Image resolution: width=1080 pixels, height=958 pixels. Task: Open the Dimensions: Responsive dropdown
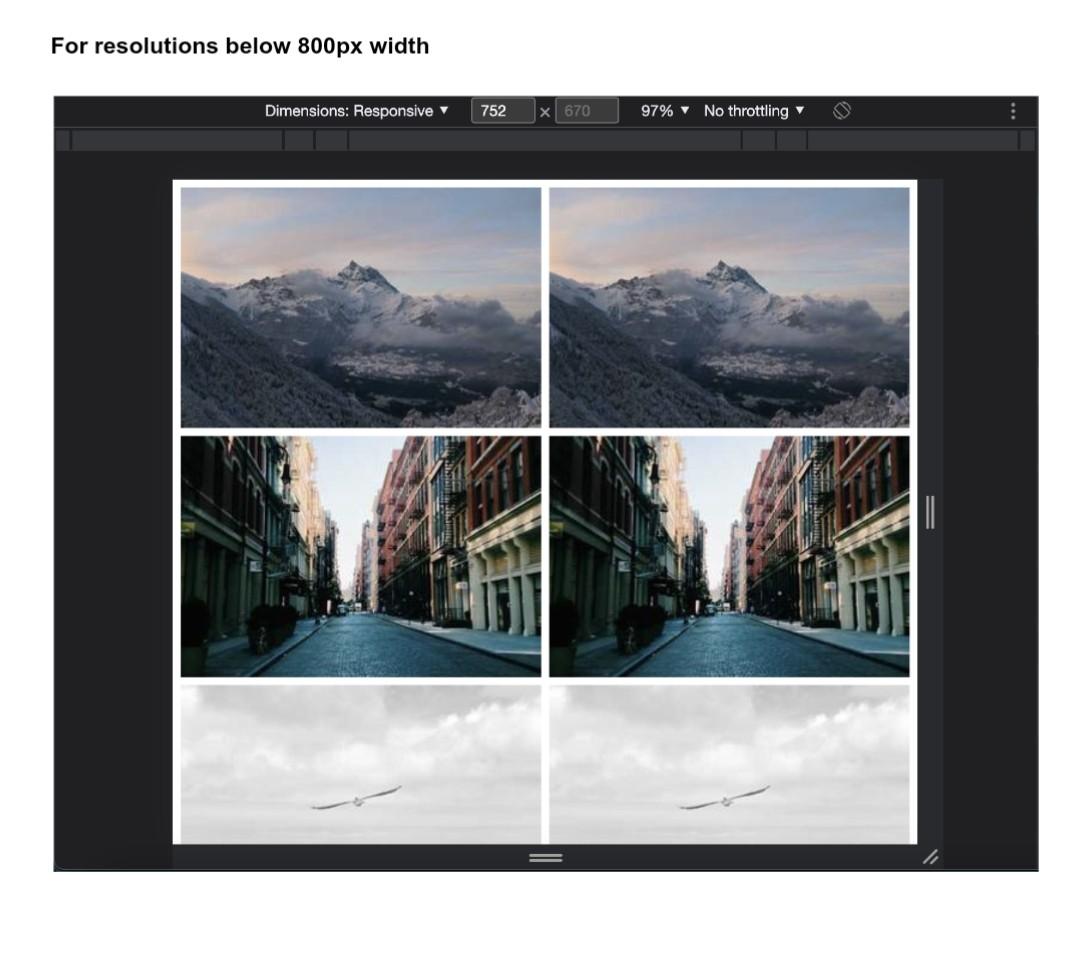pos(355,110)
